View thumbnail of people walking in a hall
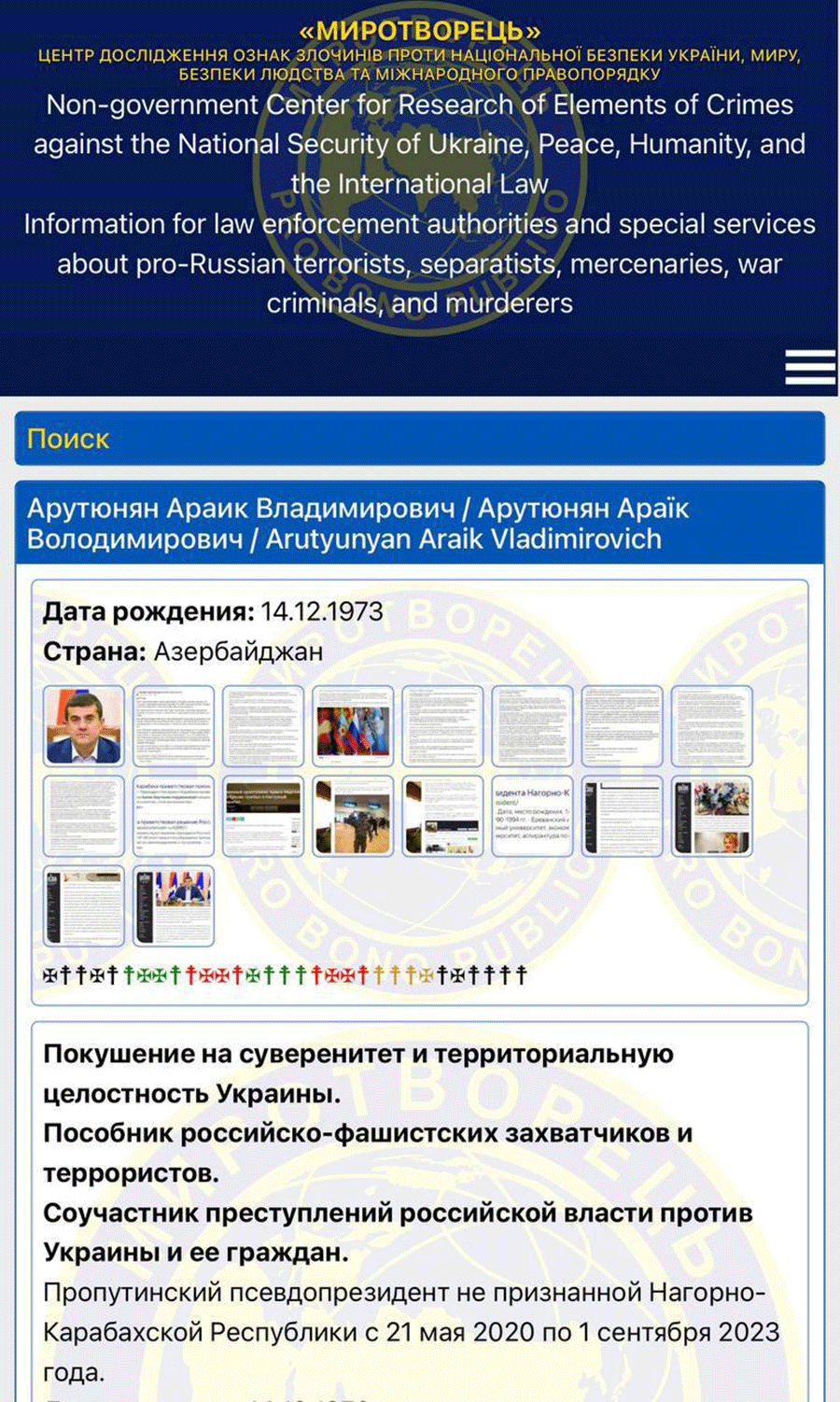This screenshot has width=840, height=1402. coord(353,816)
